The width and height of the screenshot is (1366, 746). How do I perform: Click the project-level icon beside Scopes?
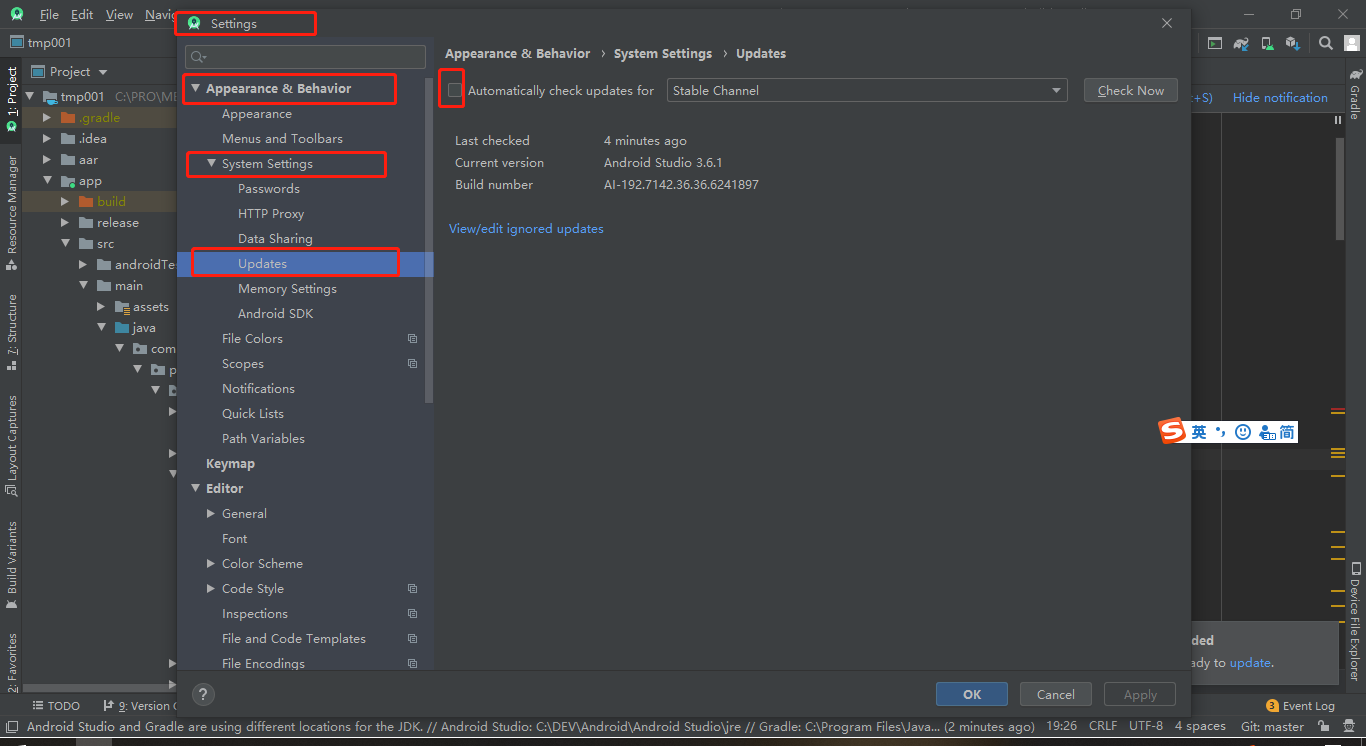coord(412,364)
